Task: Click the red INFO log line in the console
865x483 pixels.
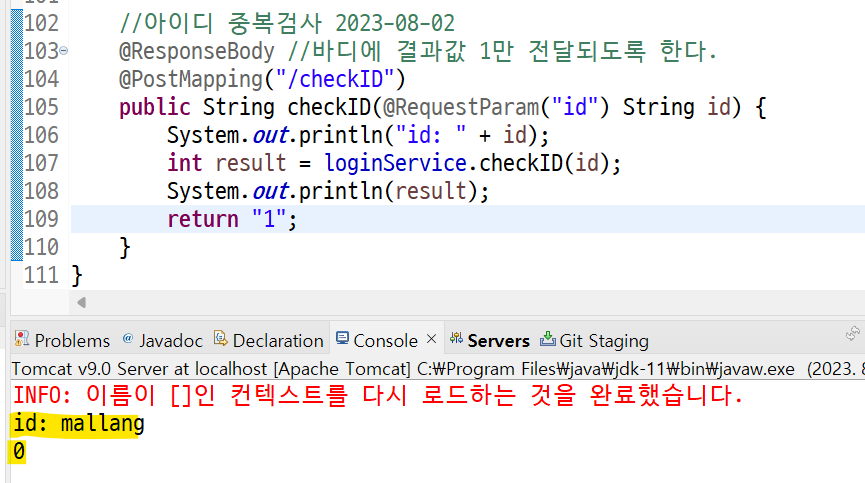Action: click(x=378, y=395)
